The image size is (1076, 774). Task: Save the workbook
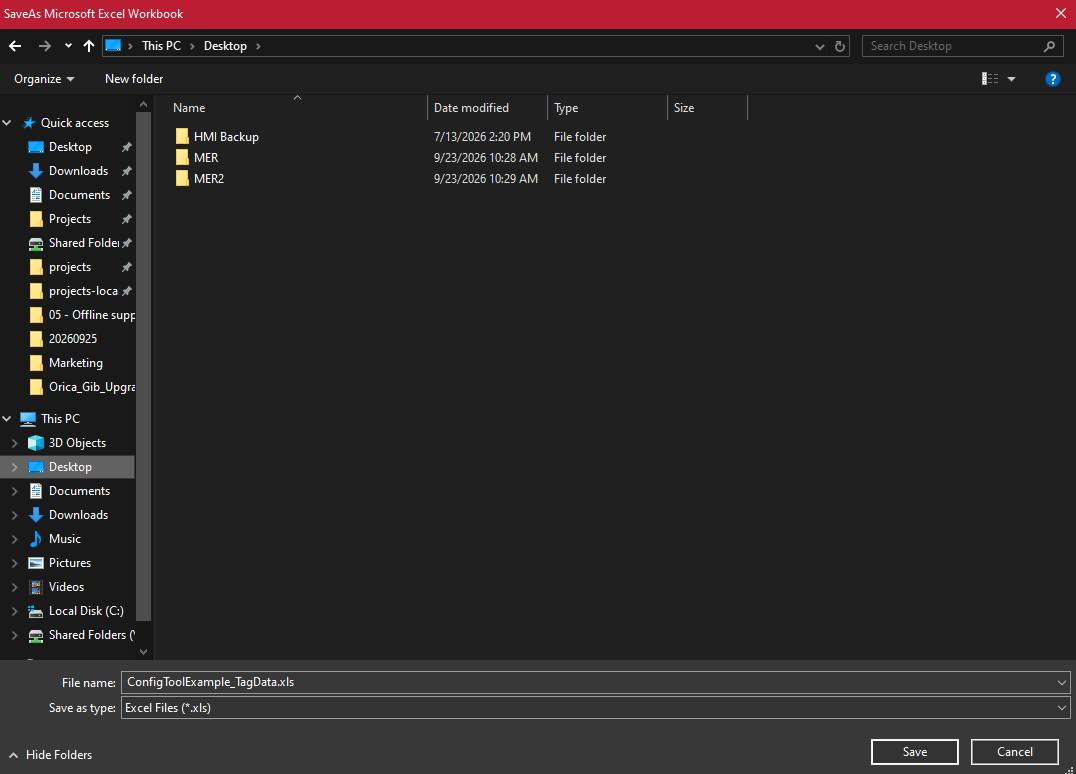tap(915, 752)
